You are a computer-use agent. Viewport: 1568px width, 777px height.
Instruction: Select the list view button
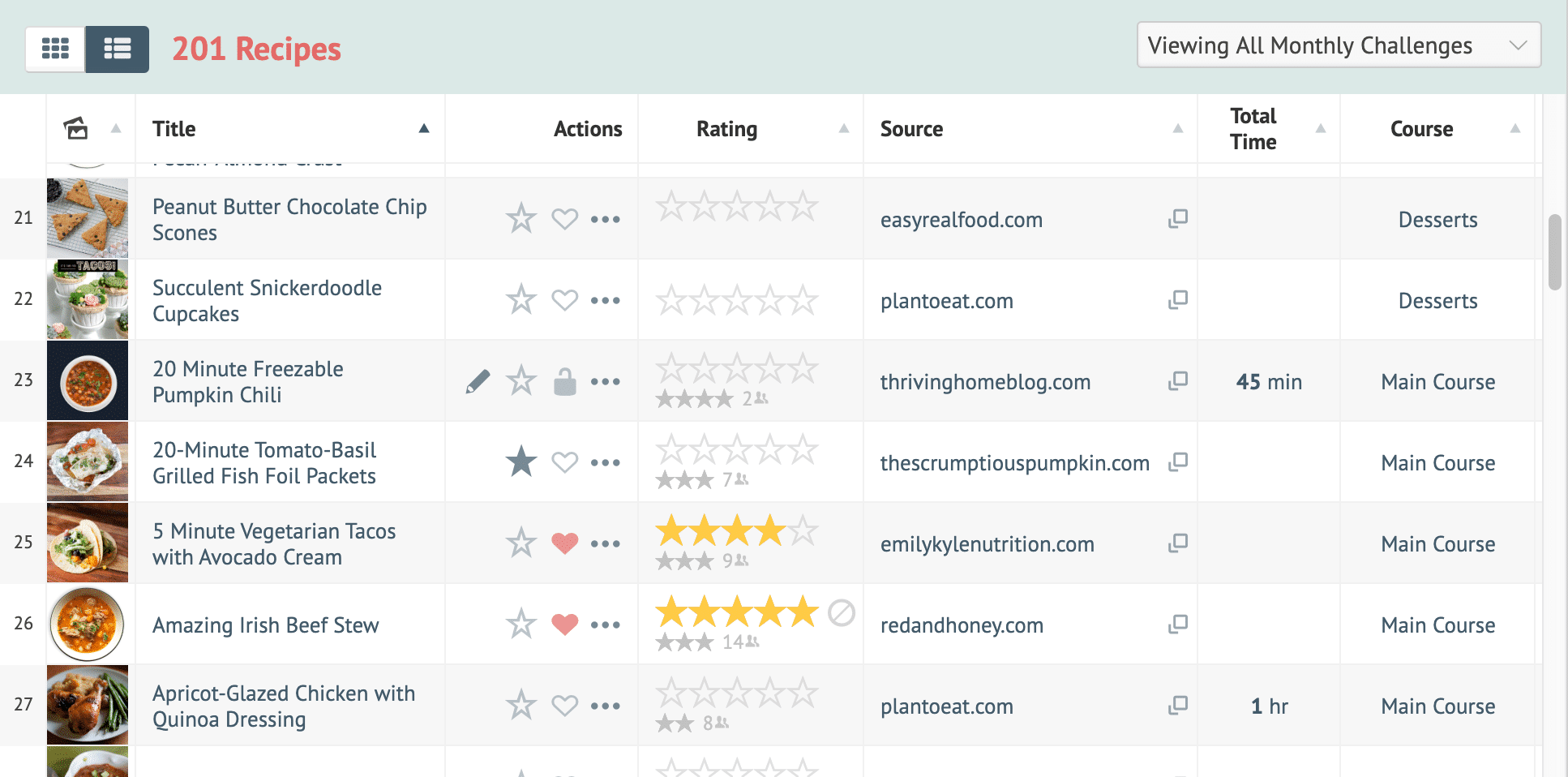[118, 49]
